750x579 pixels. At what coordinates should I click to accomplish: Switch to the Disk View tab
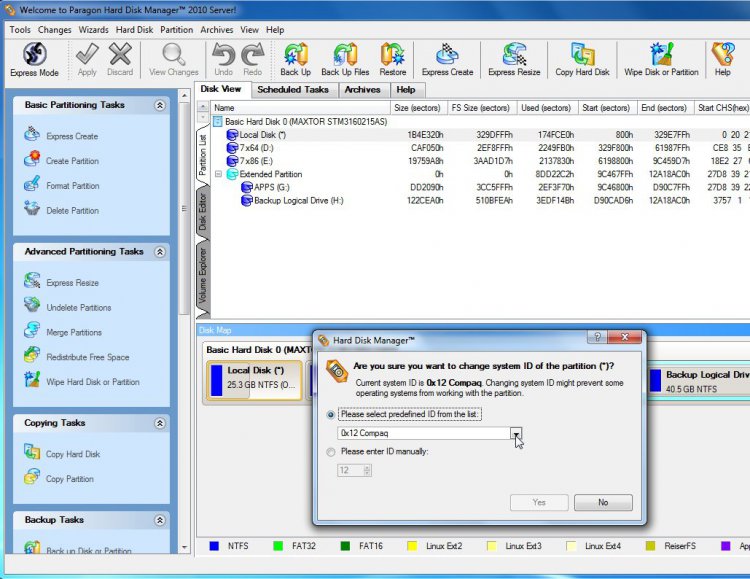coord(221,89)
